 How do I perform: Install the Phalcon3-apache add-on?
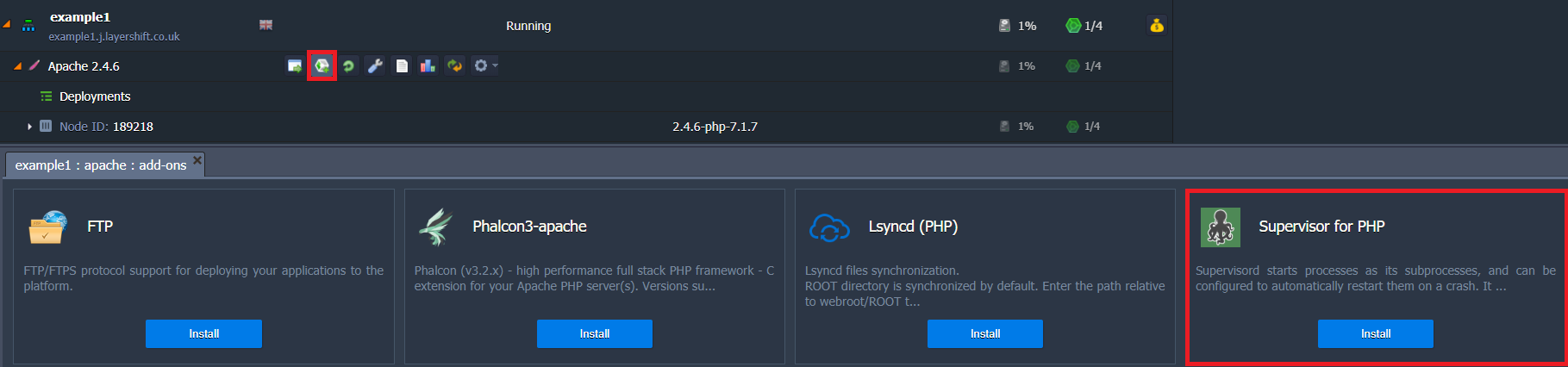pos(594,333)
